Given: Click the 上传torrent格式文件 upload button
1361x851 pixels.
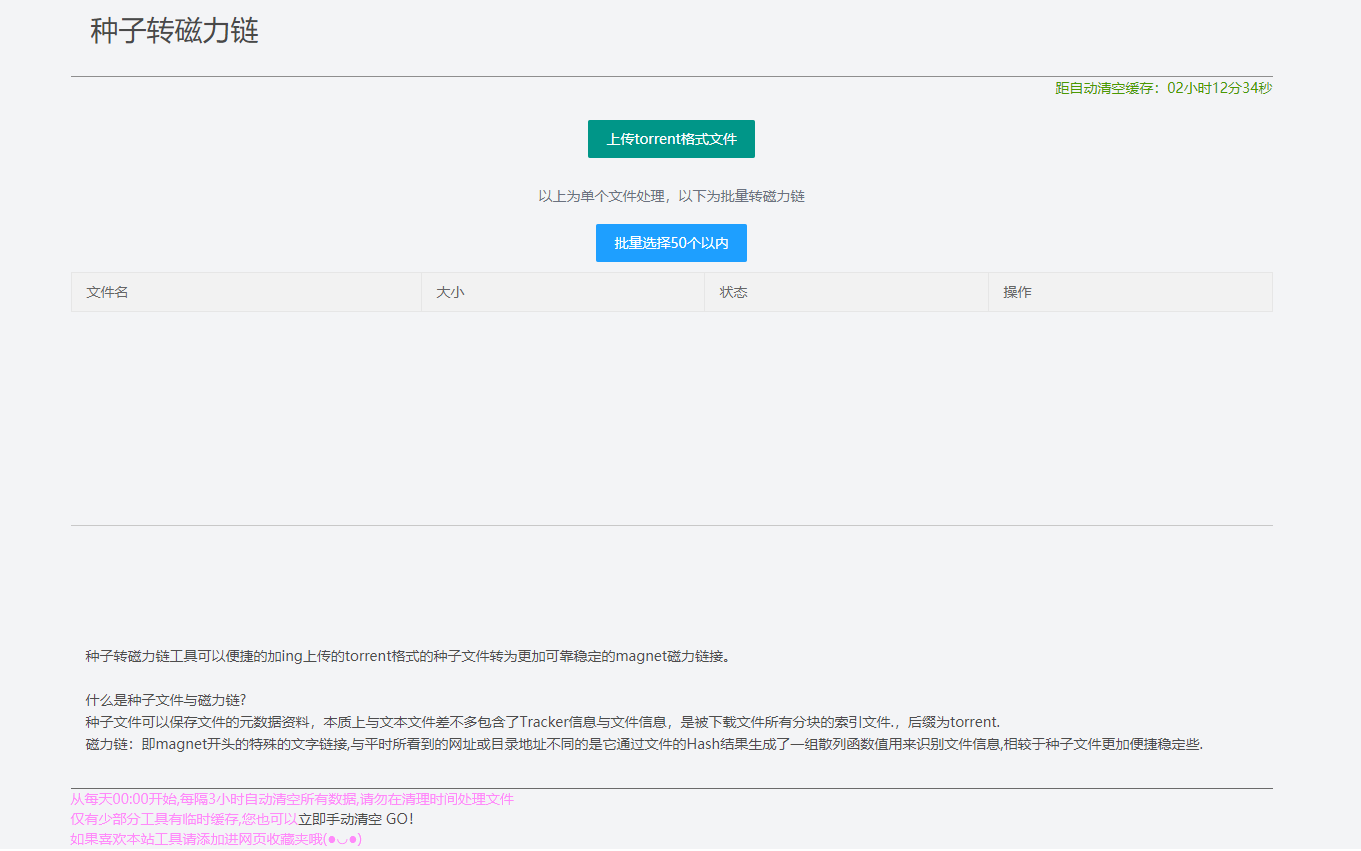Looking at the screenshot, I should 671,139.
